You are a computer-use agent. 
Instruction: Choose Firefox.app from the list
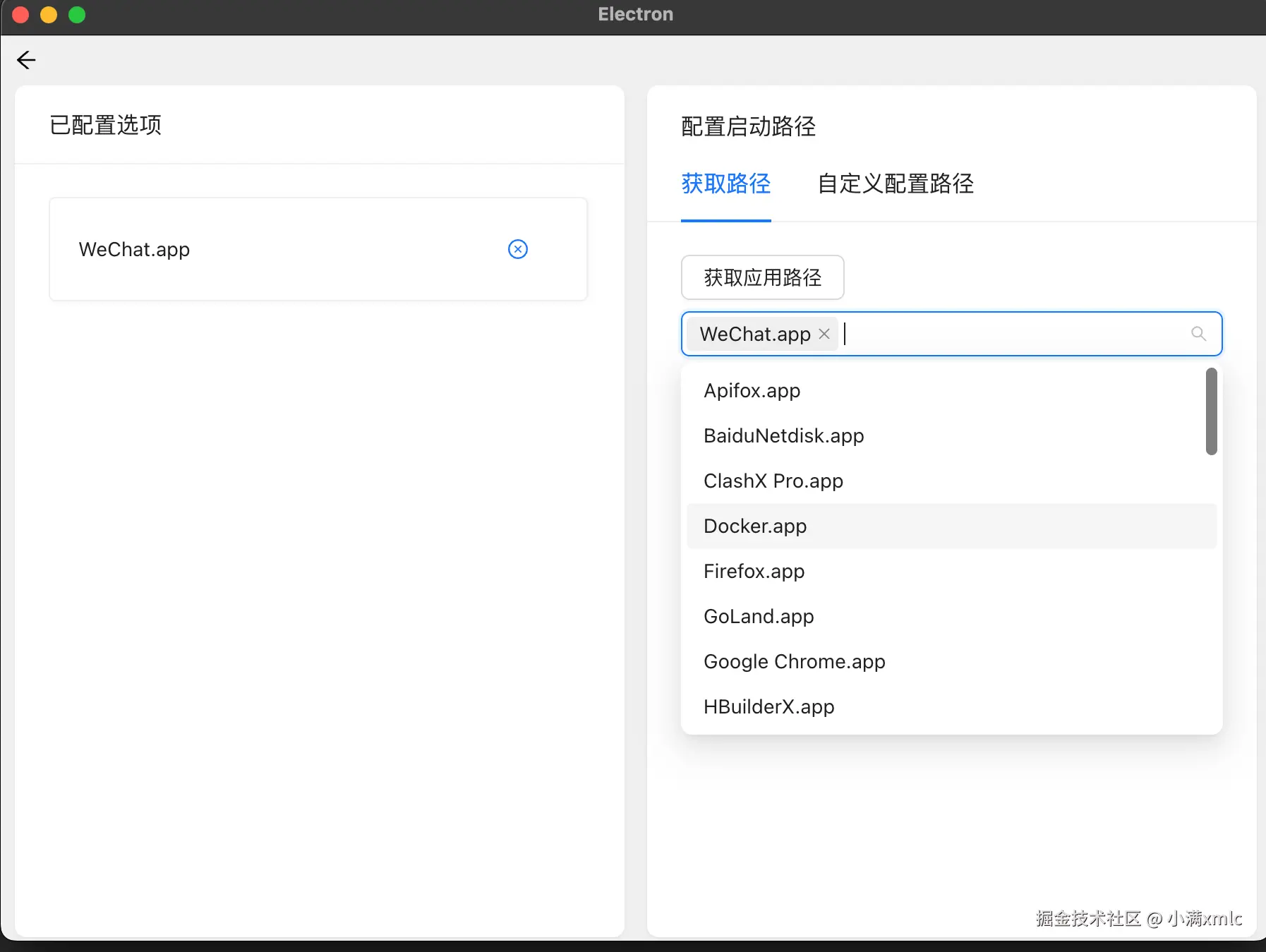[x=951, y=571]
